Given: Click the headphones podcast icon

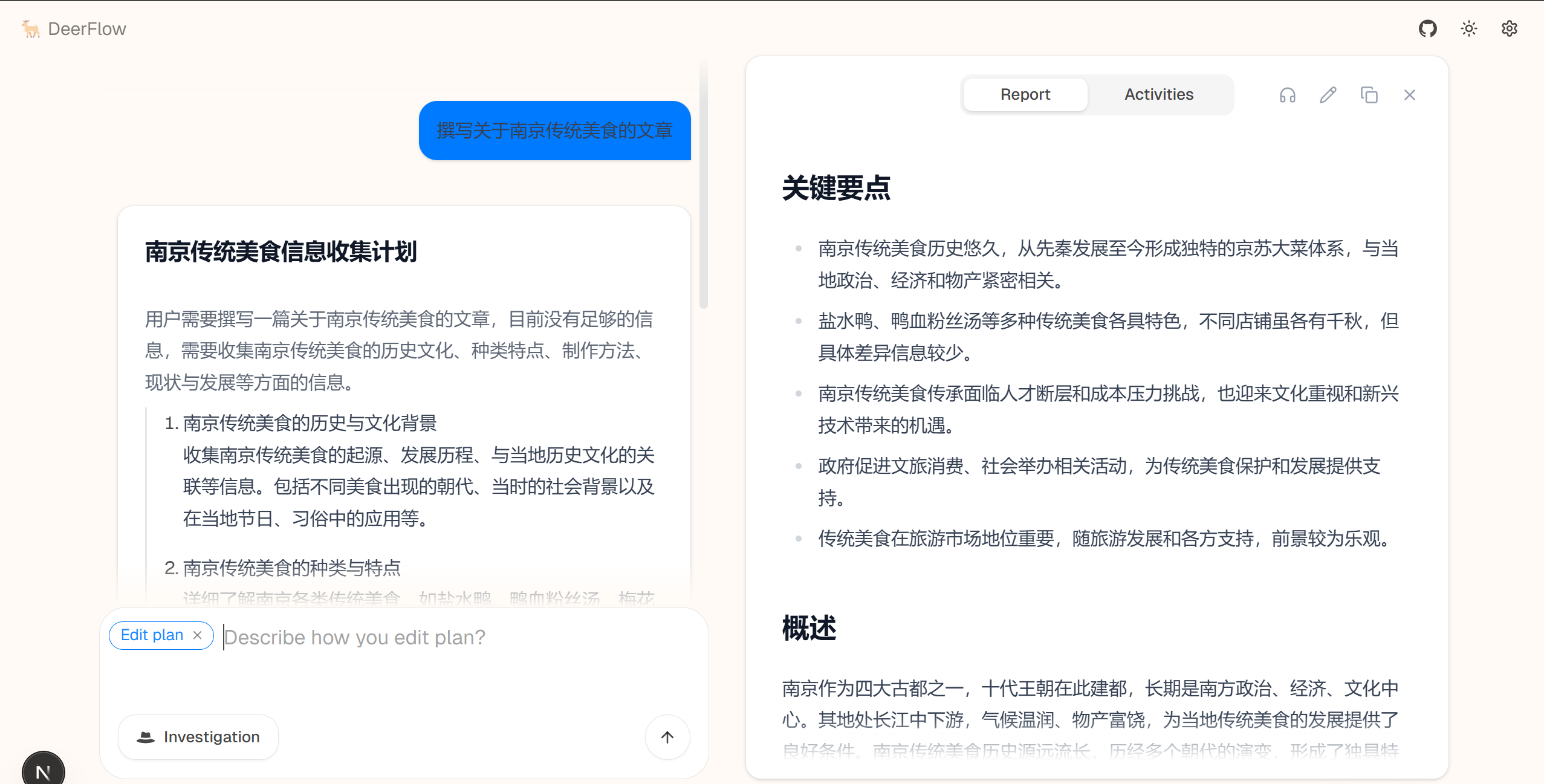Looking at the screenshot, I should tap(1287, 95).
